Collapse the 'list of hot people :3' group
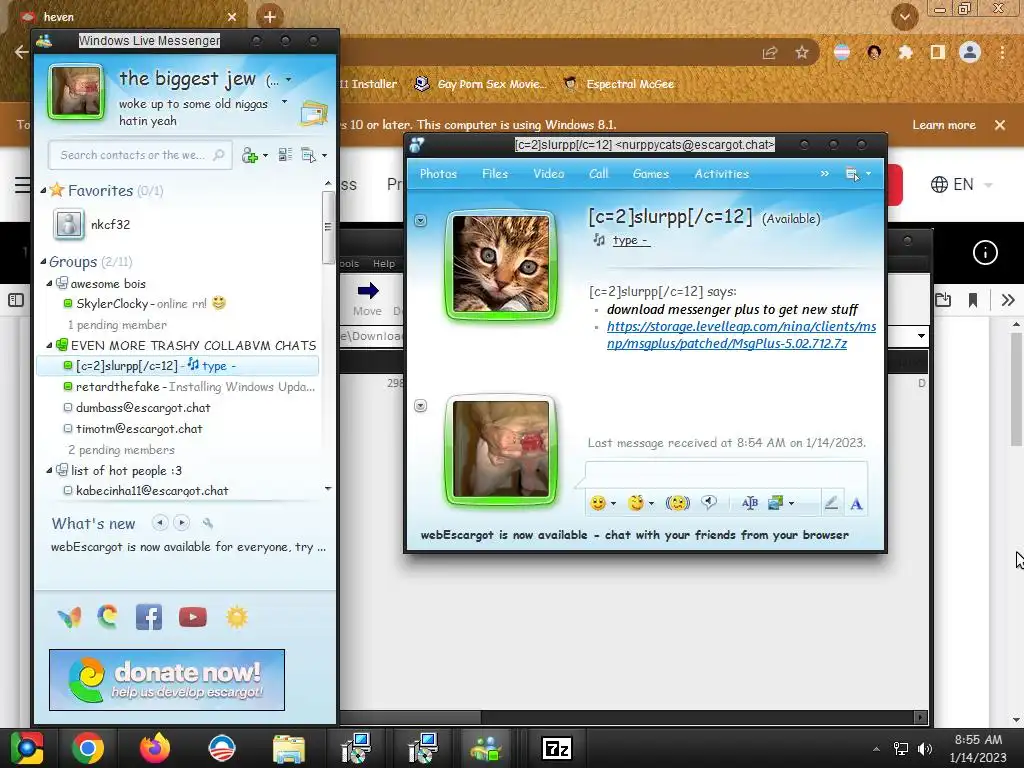The height and width of the screenshot is (768, 1024). (49, 470)
